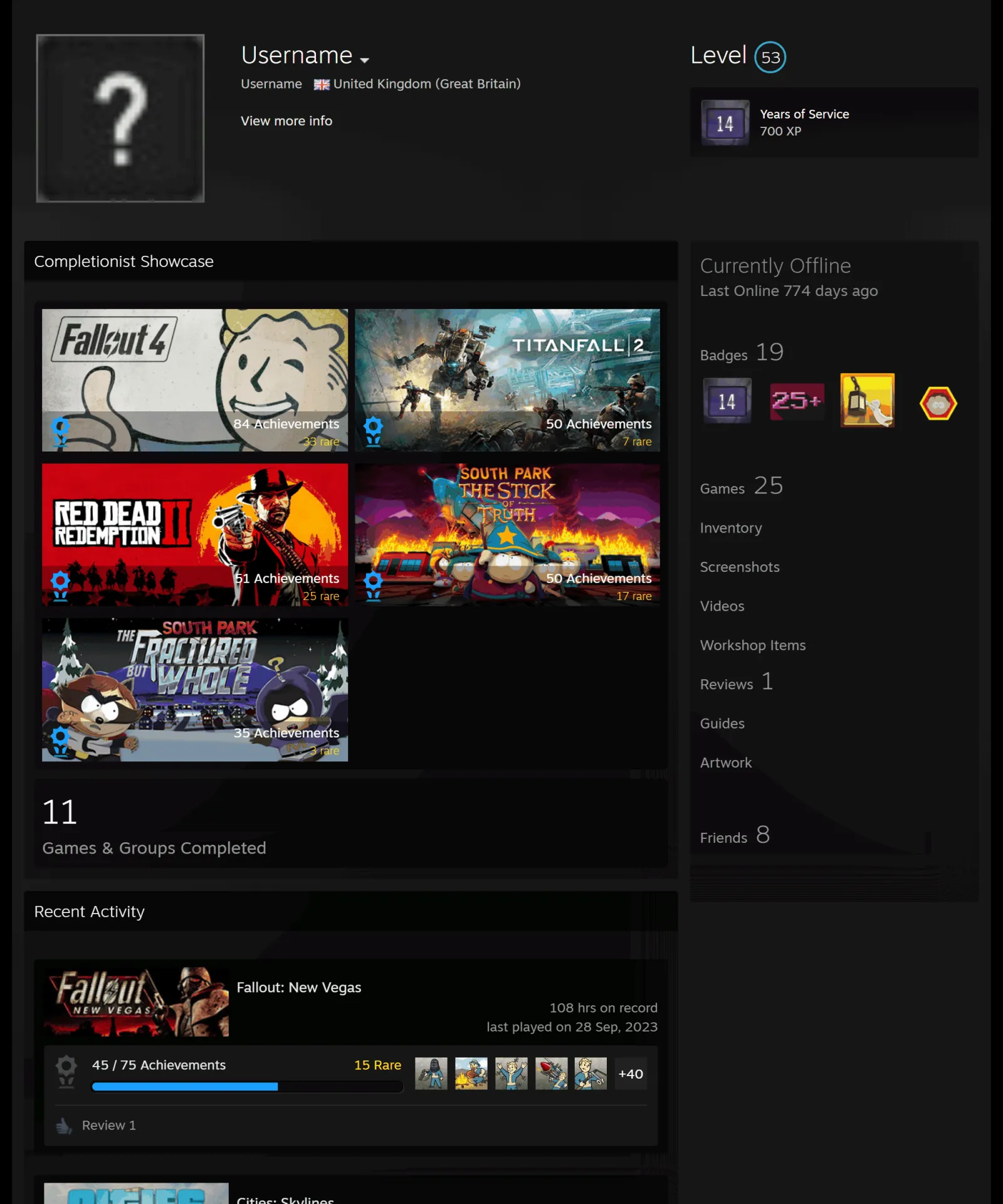Click completion ribbon icon on Titanfall 2
1003x1204 pixels.
point(373,431)
